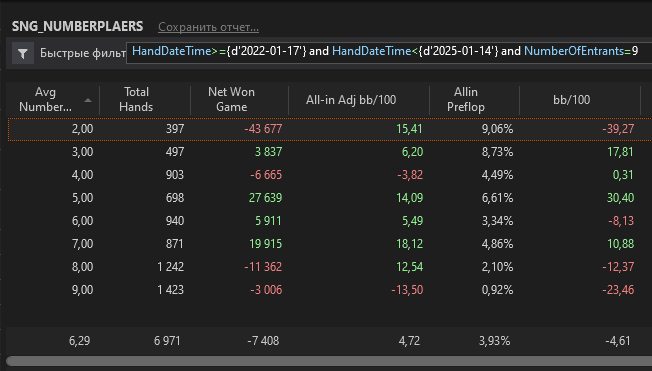Select the row with 497 total hands

pos(330,152)
